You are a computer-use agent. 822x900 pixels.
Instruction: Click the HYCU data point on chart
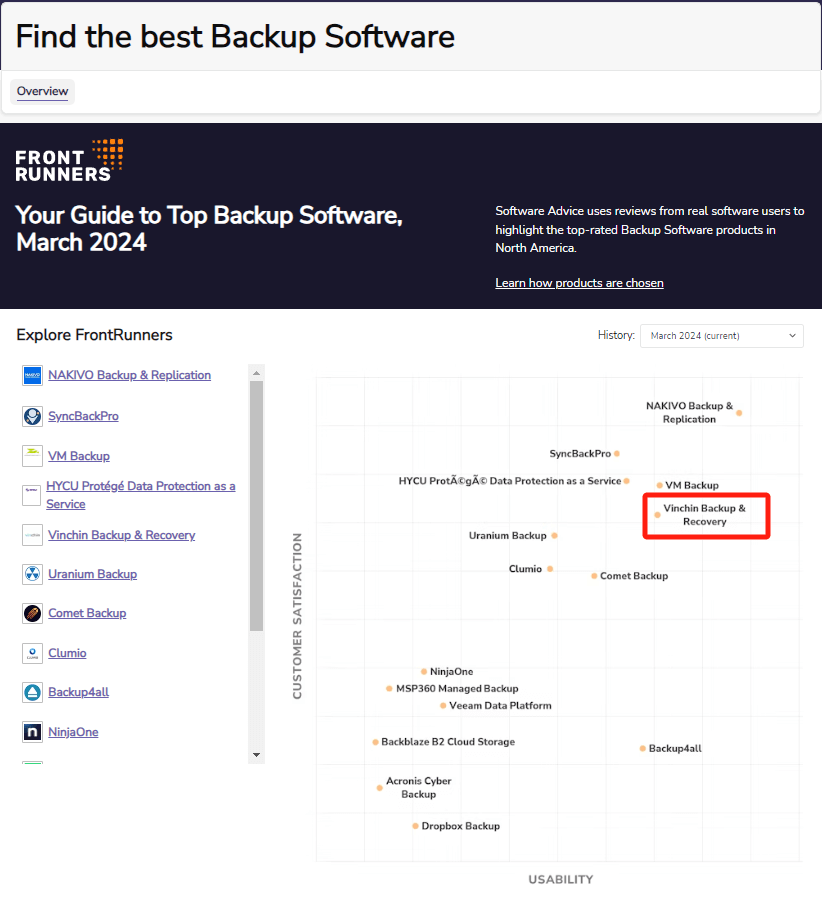tap(627, 481)
